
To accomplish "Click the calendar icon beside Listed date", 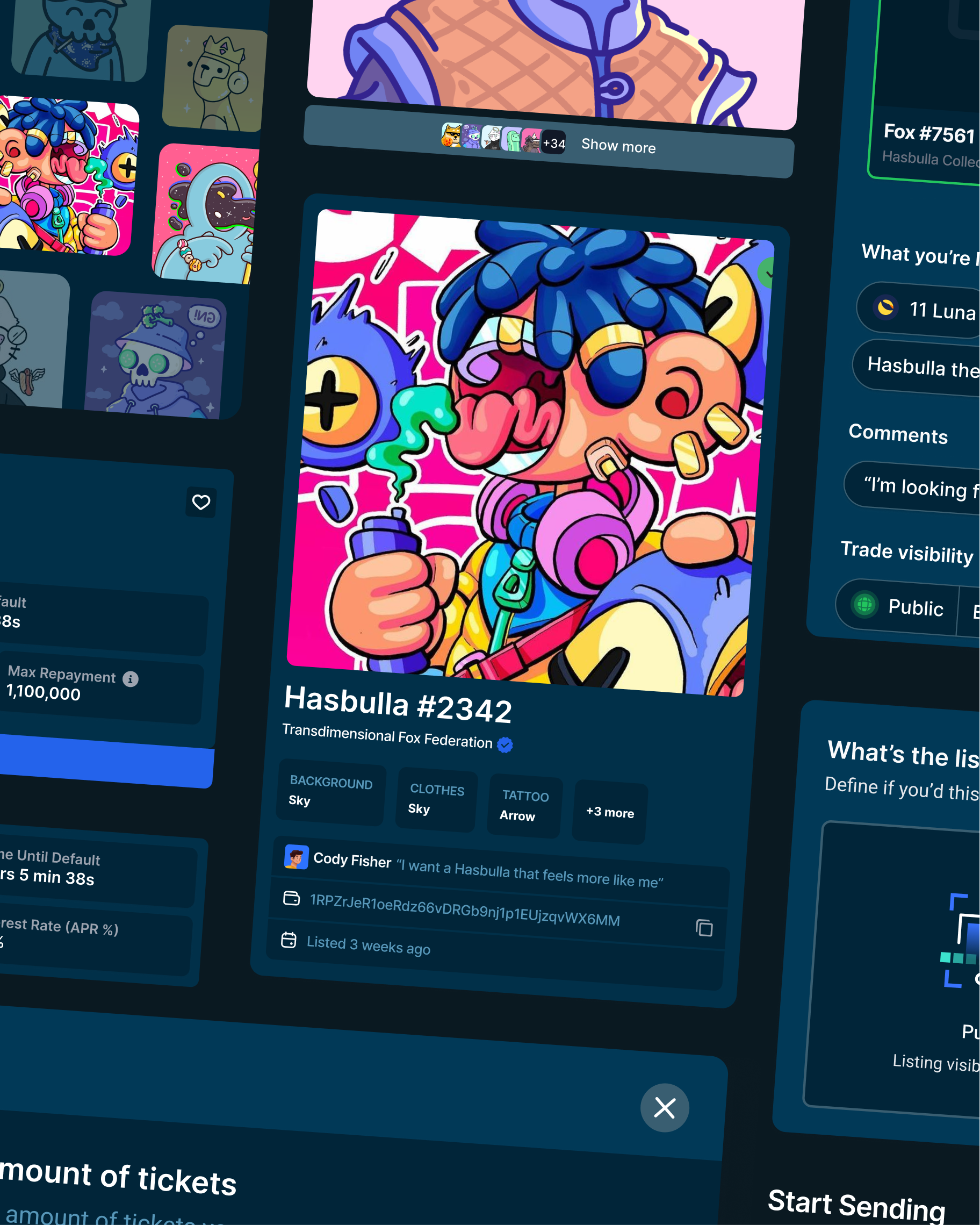I will click(x=289, y=940).
